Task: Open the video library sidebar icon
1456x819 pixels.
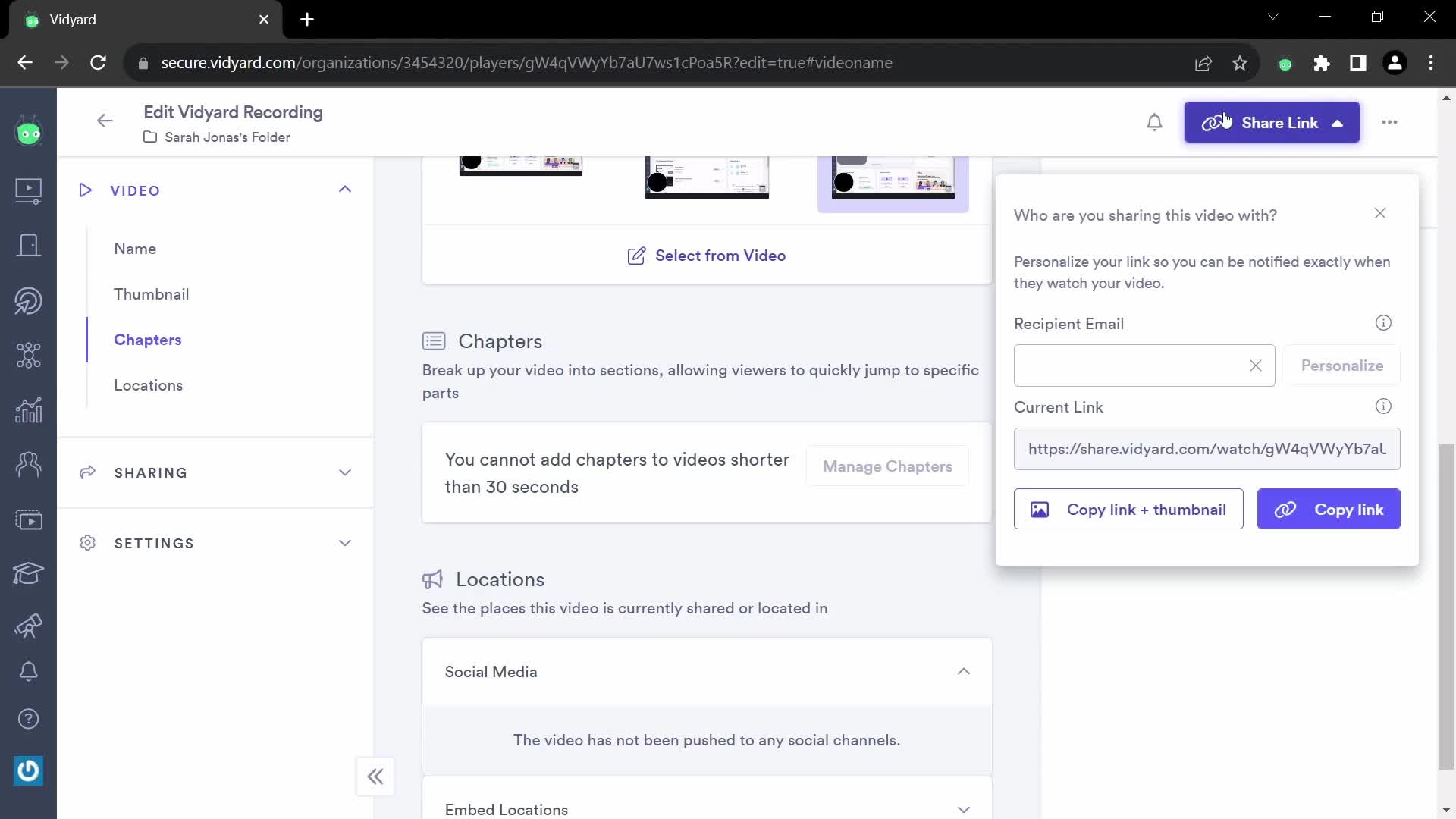Action: [x=29, y=190]
